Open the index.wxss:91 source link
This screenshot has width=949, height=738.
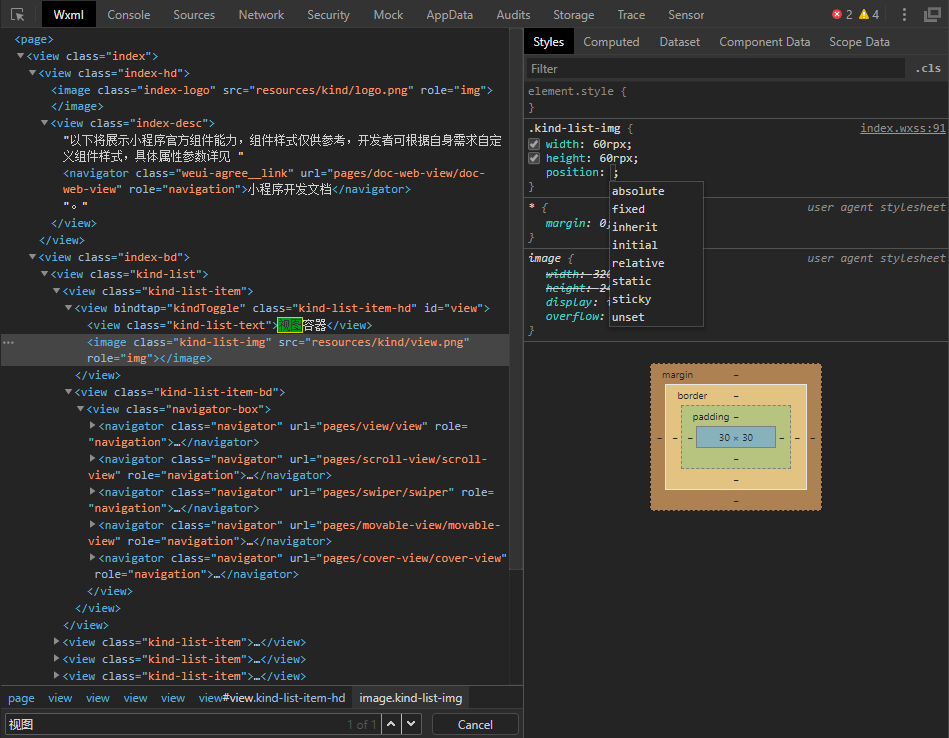click(902, 128)
